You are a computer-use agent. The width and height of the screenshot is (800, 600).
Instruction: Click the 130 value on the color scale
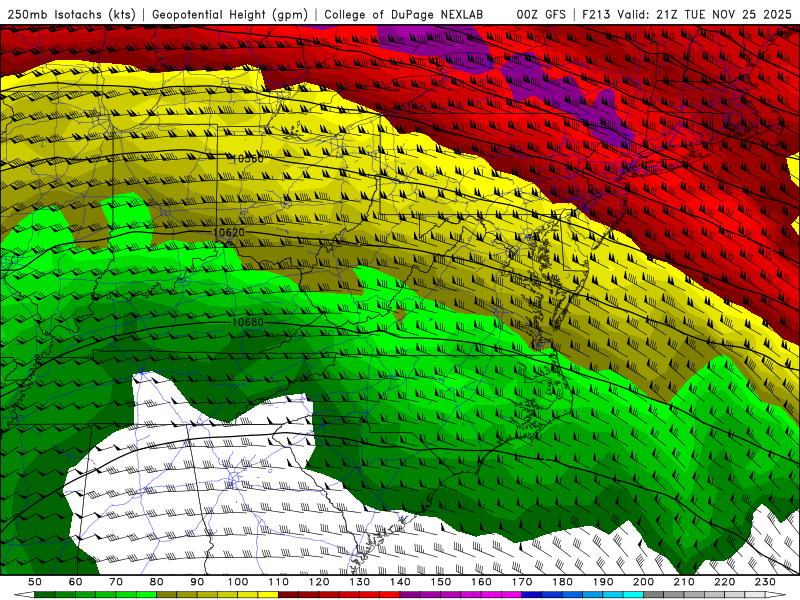(x=359, y=582)
